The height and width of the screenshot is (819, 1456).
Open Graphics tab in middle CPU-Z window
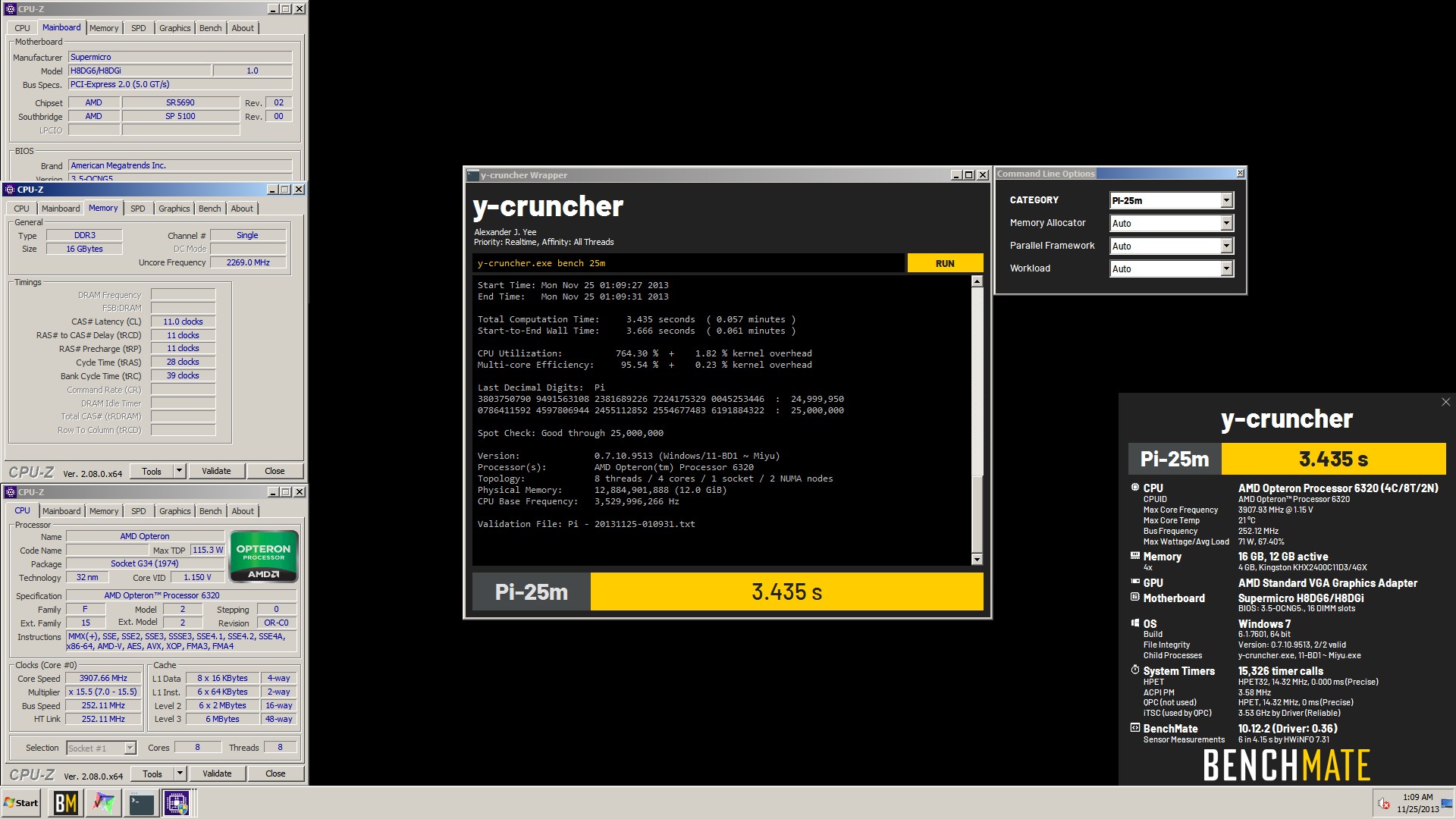point(174,209)
